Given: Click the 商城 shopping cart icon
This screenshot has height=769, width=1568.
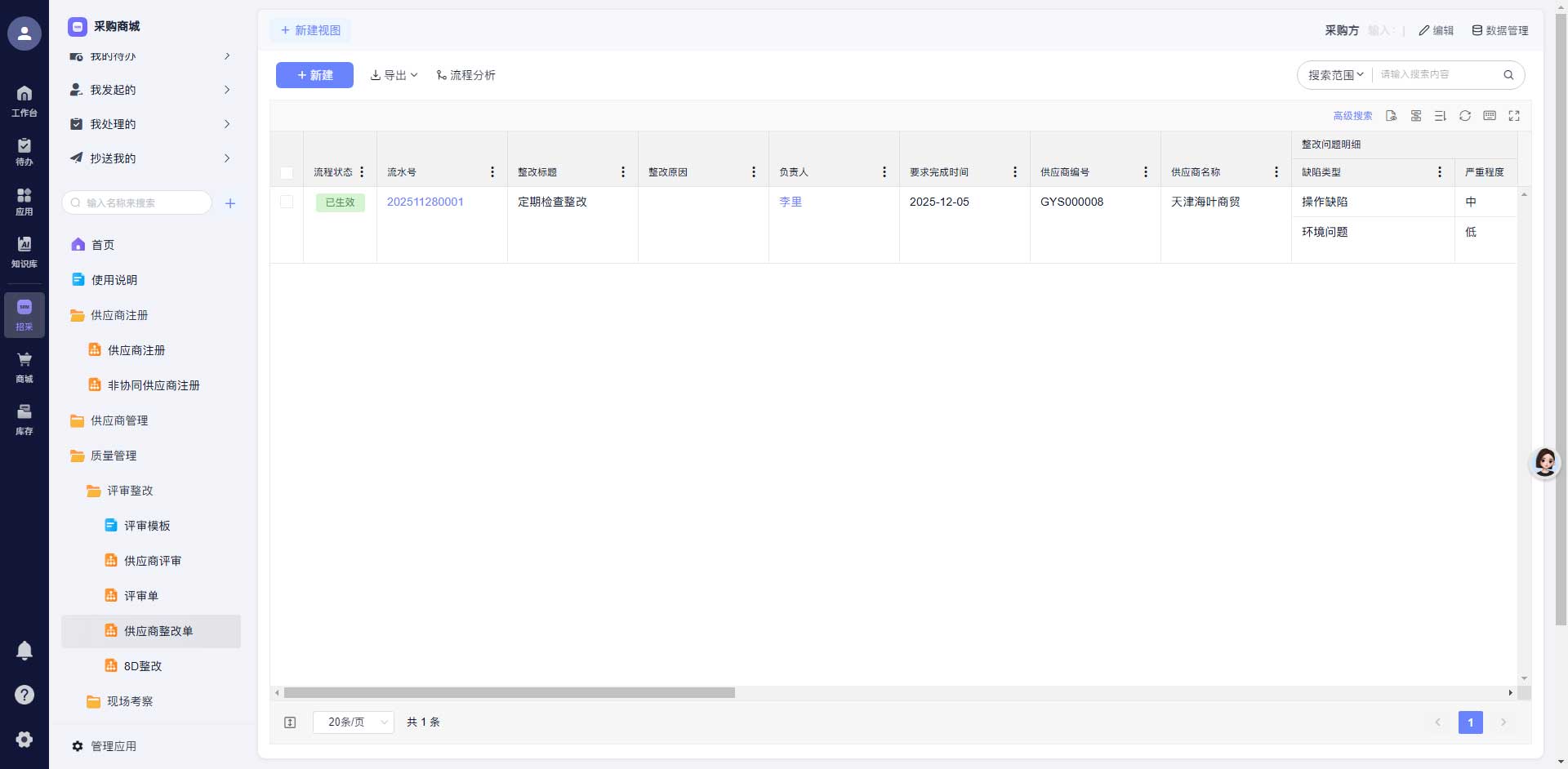Looking at the screenshot, I should 24,367.
